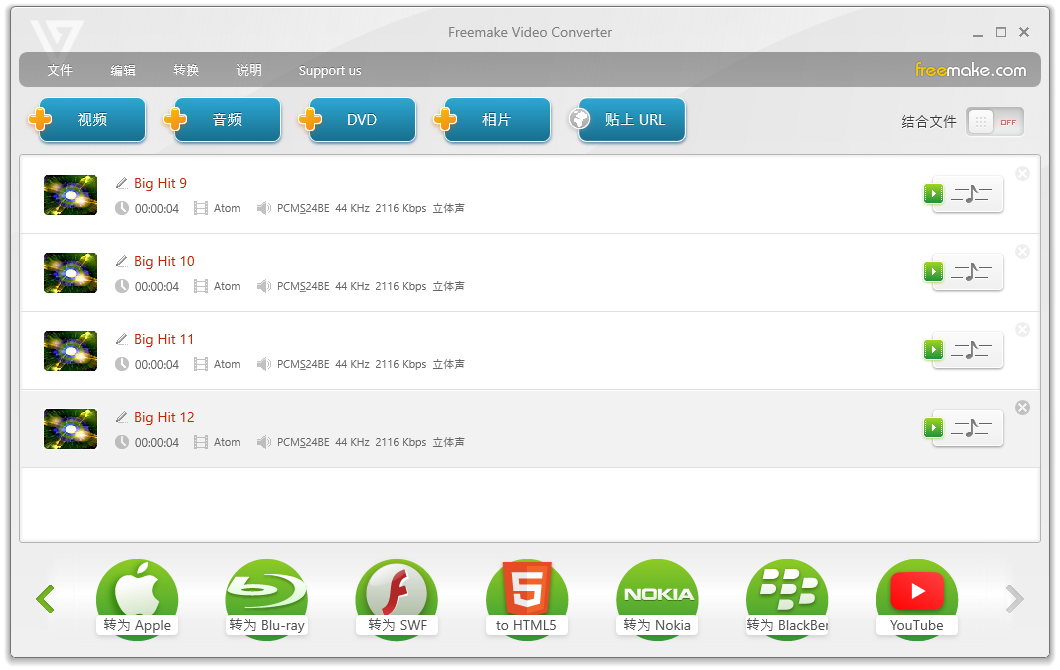Click the YouTube upload icon
This screenshot has height=670, width=1060.
tap(917, 598)
